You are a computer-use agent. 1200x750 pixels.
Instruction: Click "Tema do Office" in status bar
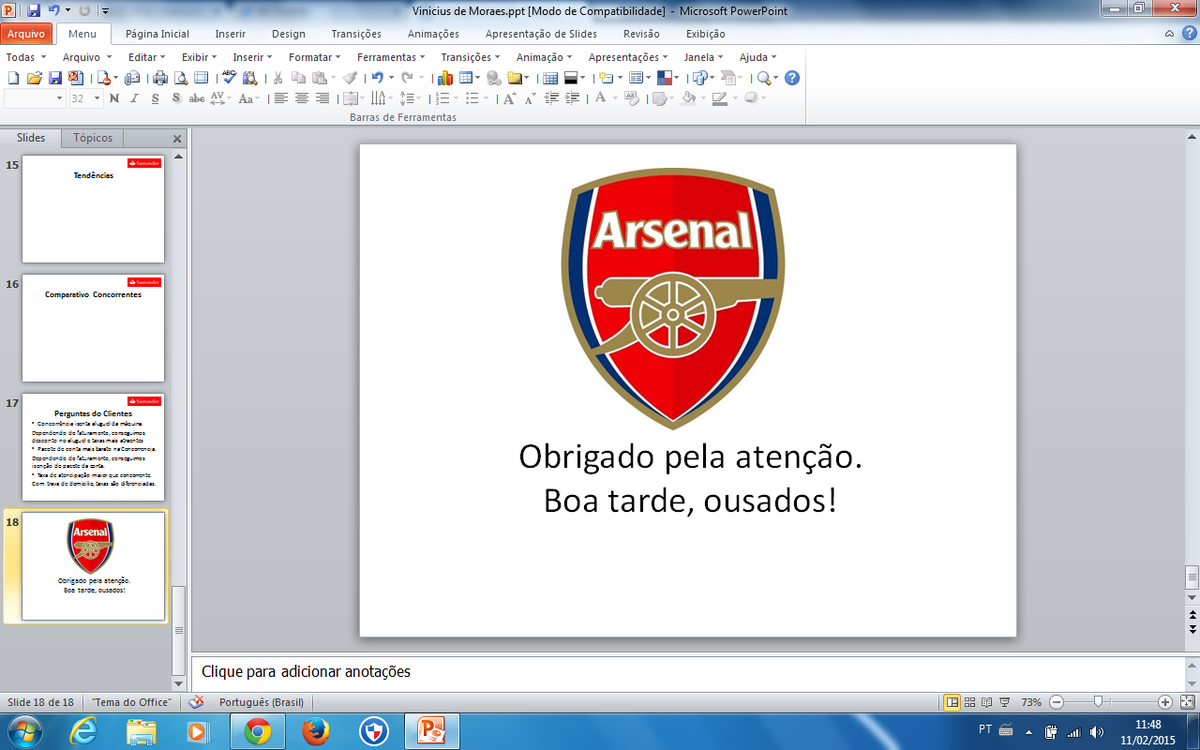tap(132, 702)
